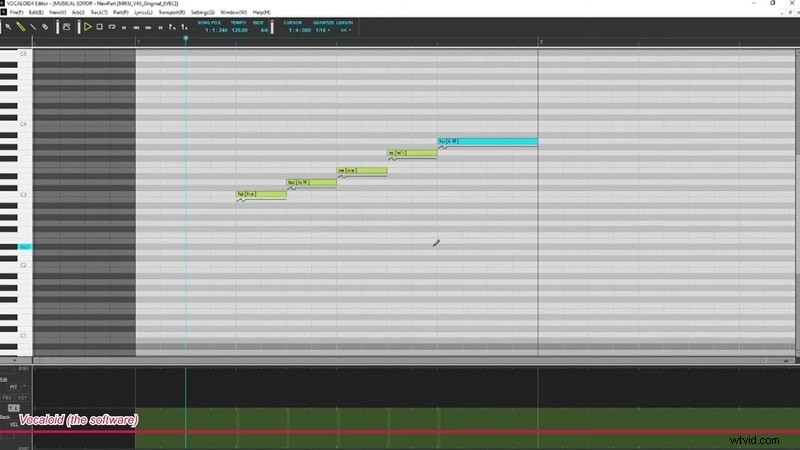Select the second green note from the bottom
The image size is (800, 450).
[x=311, y=182]
